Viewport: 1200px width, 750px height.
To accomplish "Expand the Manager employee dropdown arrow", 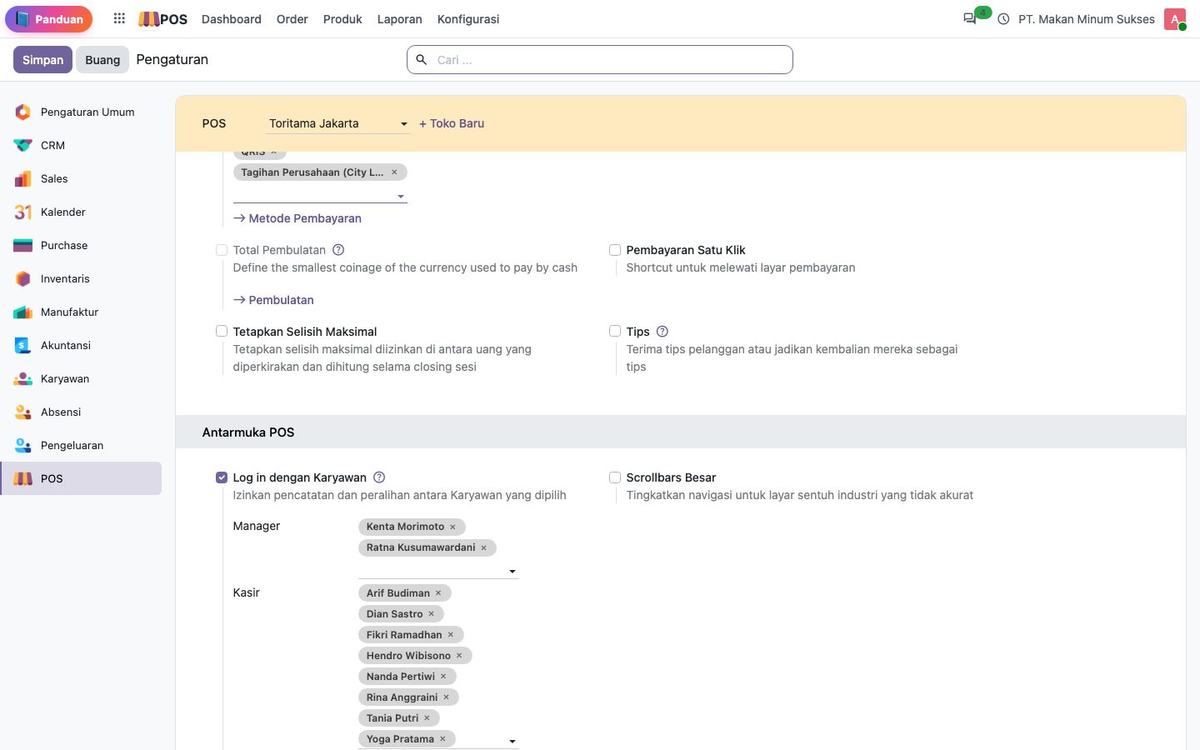I will coord(512,571).
